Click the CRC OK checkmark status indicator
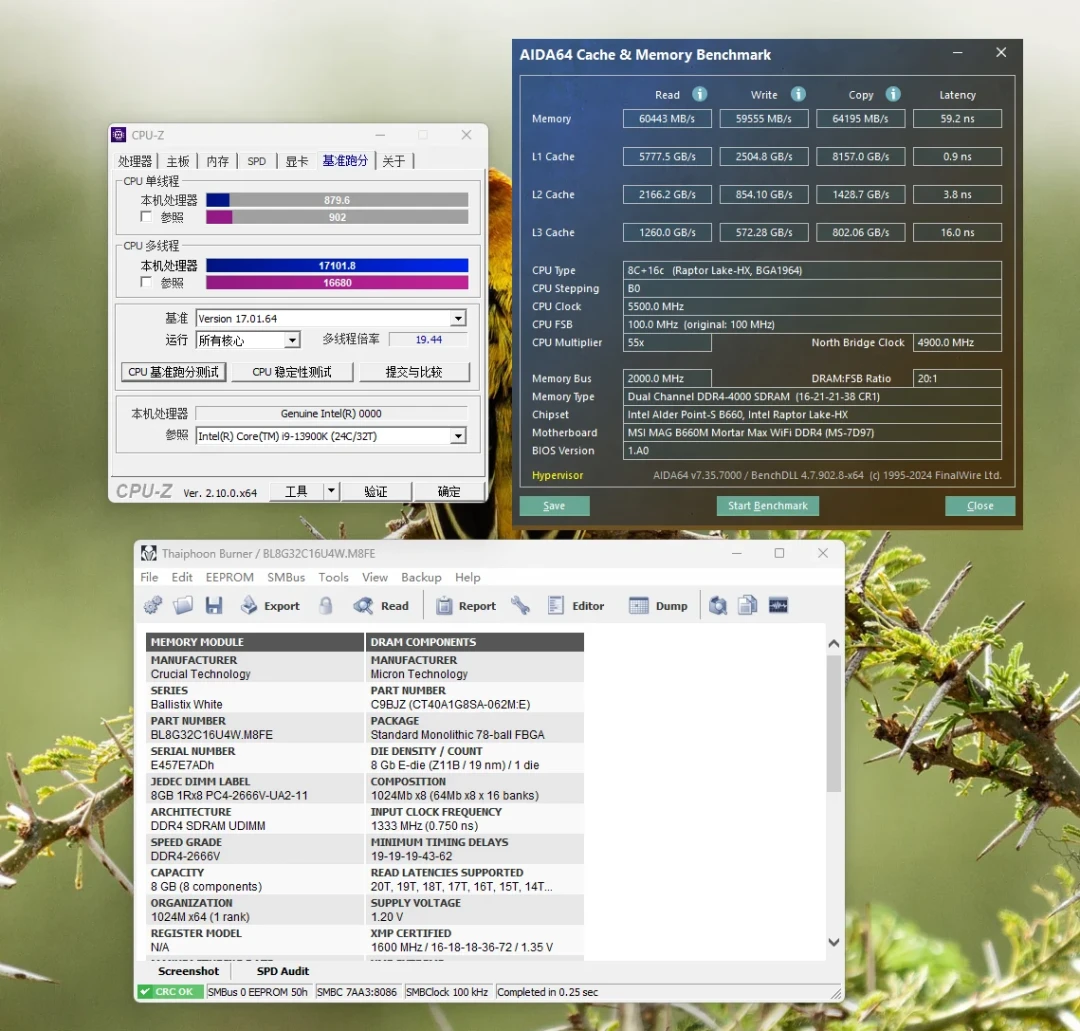Screen dimensions: 1080x1031 click(x=169, y=992)
